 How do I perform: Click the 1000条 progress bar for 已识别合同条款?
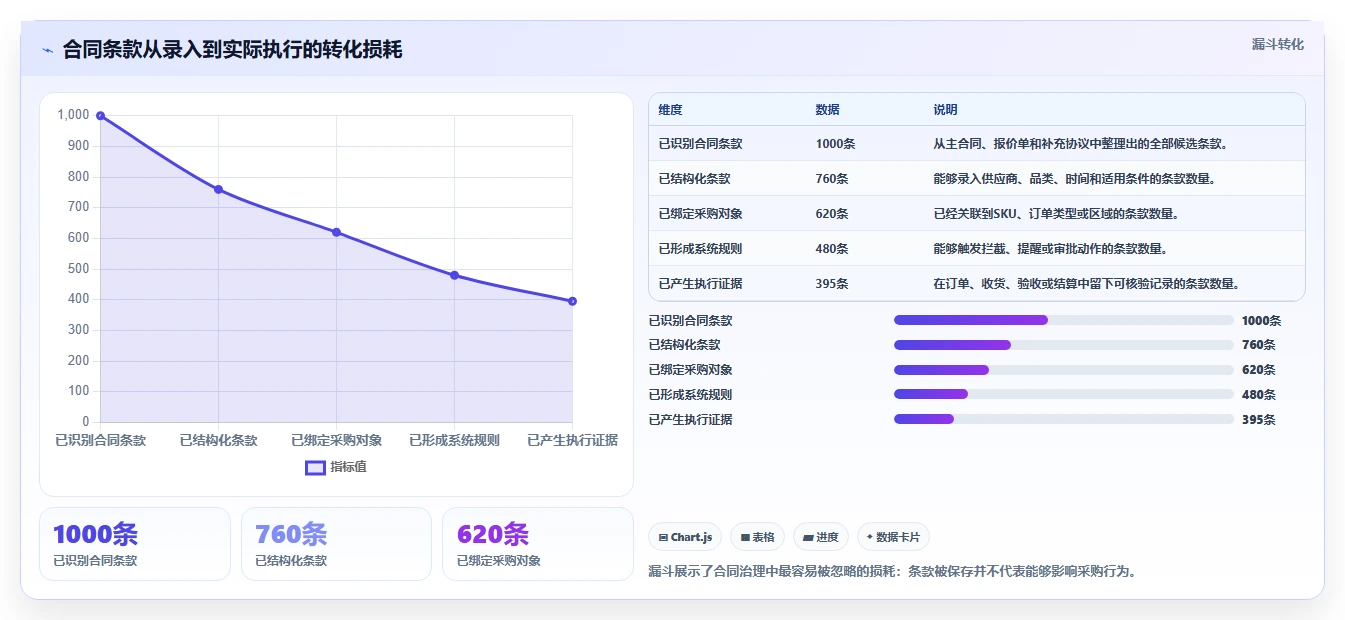pos(1063,320)
